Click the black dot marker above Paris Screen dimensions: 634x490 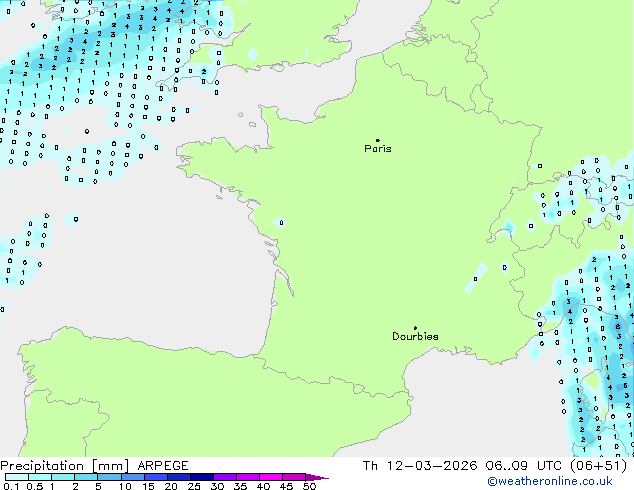coord(378,140)
